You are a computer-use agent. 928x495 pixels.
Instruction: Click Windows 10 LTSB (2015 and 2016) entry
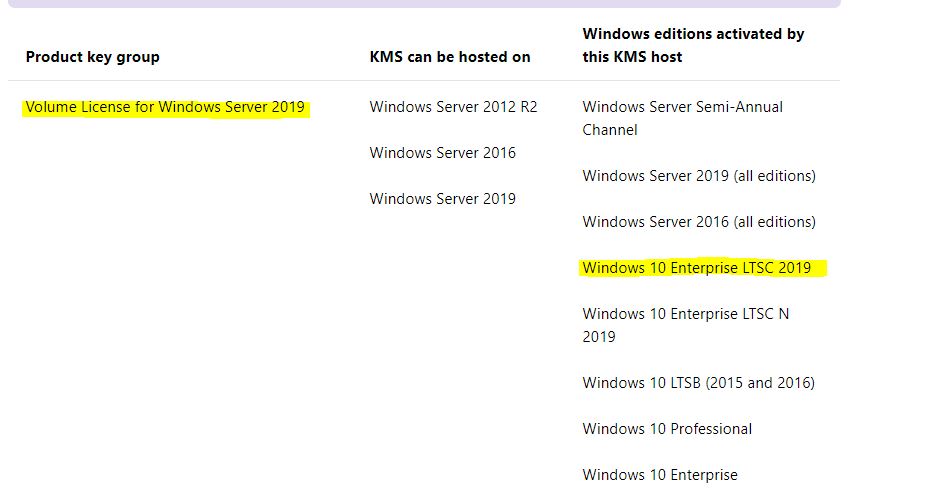coord(698,383)
